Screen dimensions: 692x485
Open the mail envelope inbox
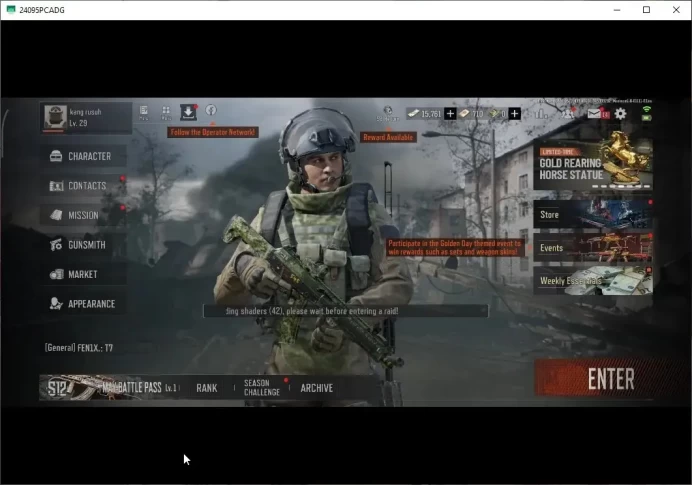point(594,114)
